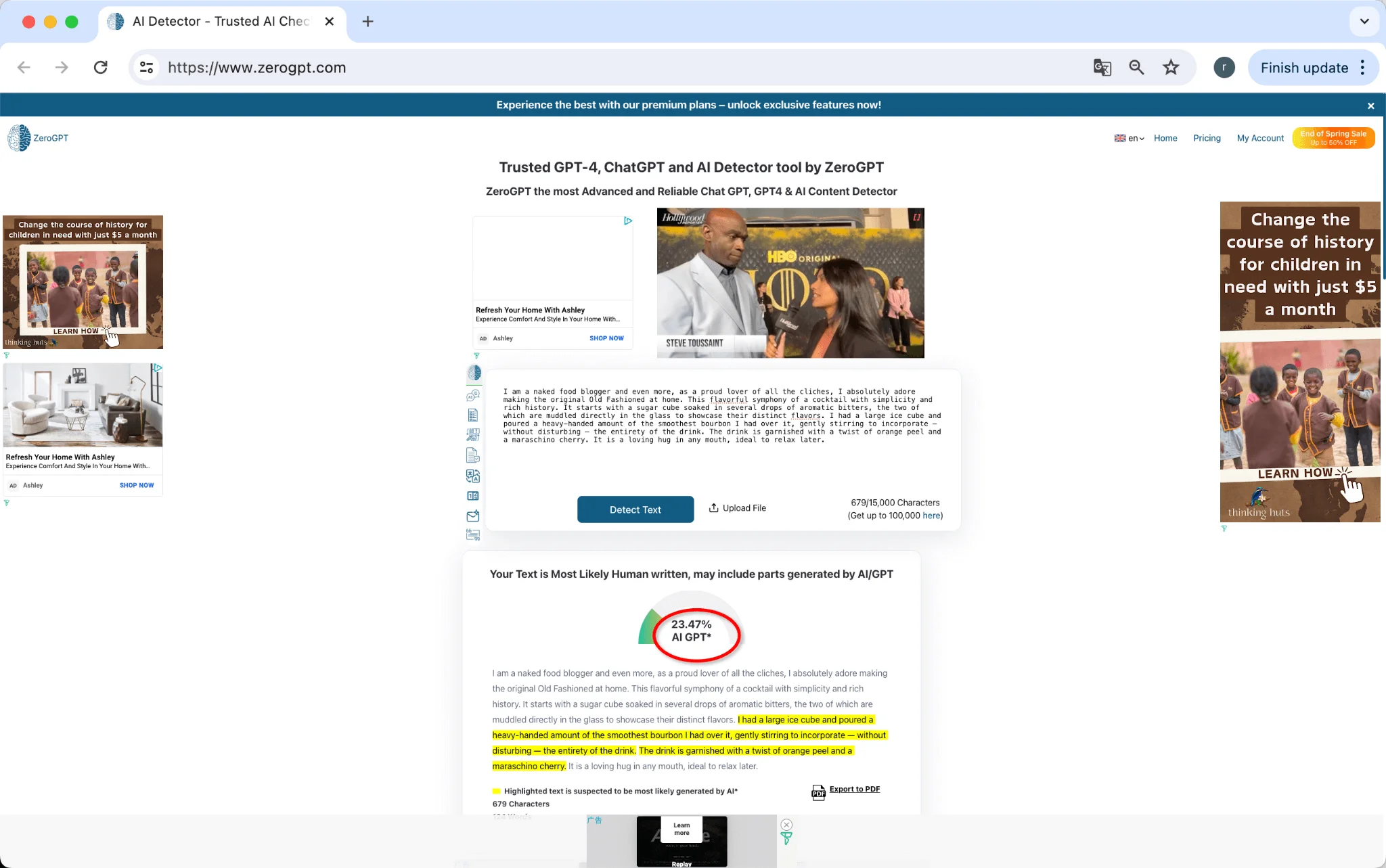1386x868 pixels.
Task: Bookmark this page with the star icon
Action: point(1171,68)
